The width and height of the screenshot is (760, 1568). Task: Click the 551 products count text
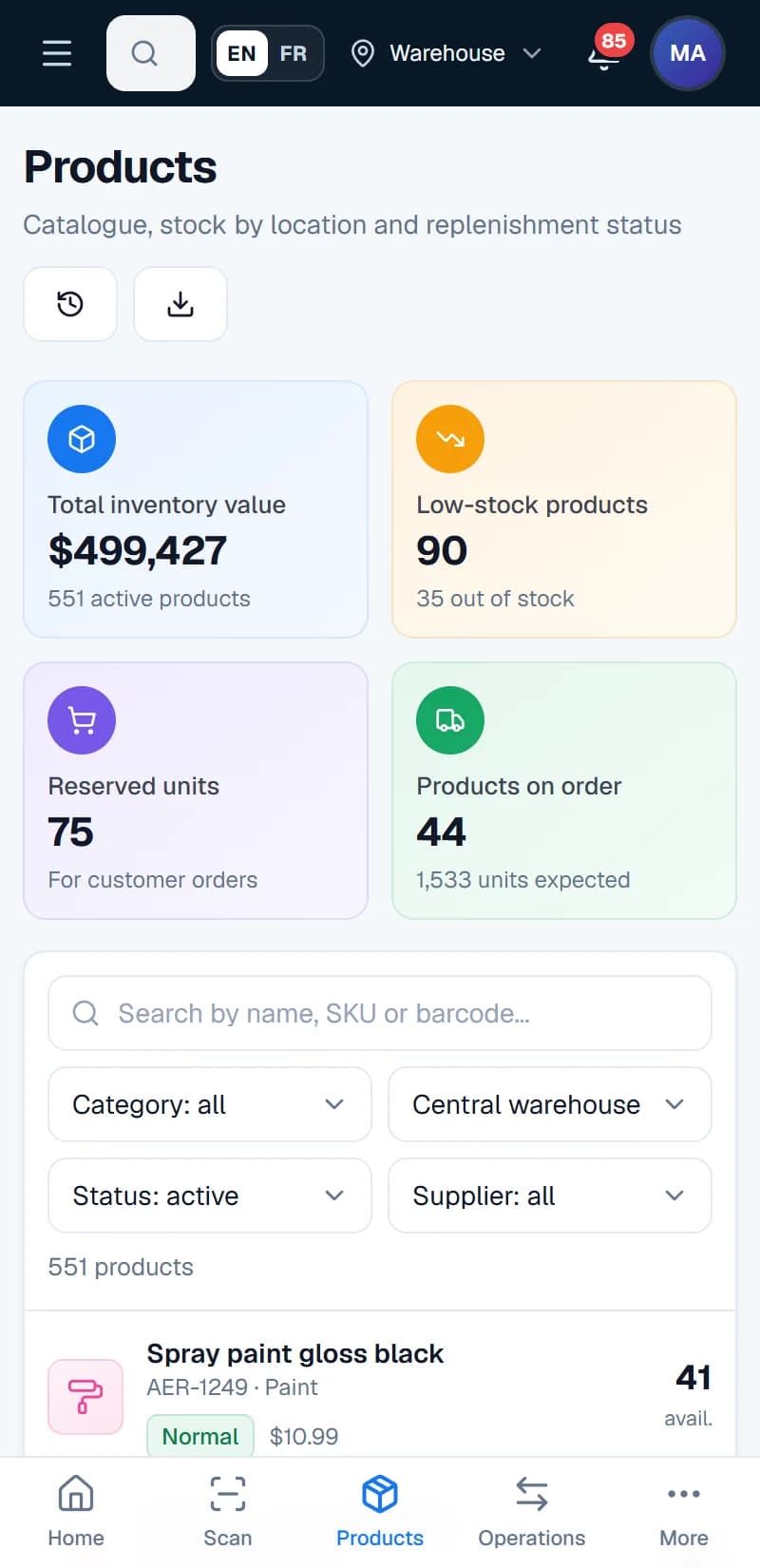121,1267
